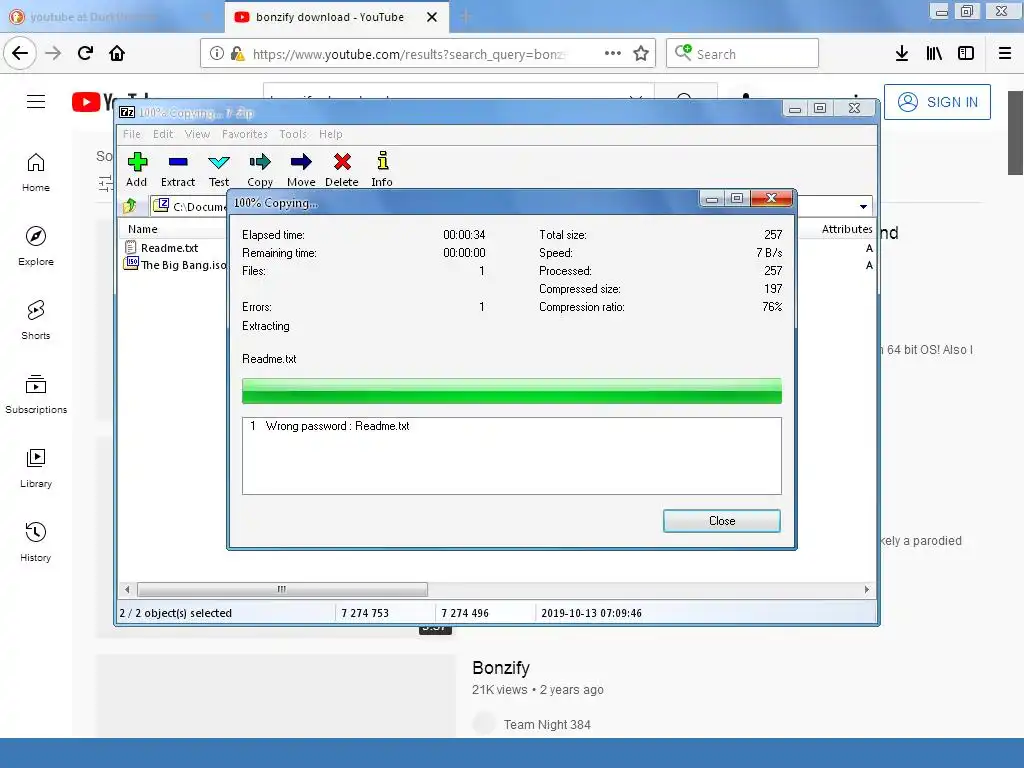Click the right arrow of 7-Zip scrollbar
1024x768 pixels.
point(867,589)
